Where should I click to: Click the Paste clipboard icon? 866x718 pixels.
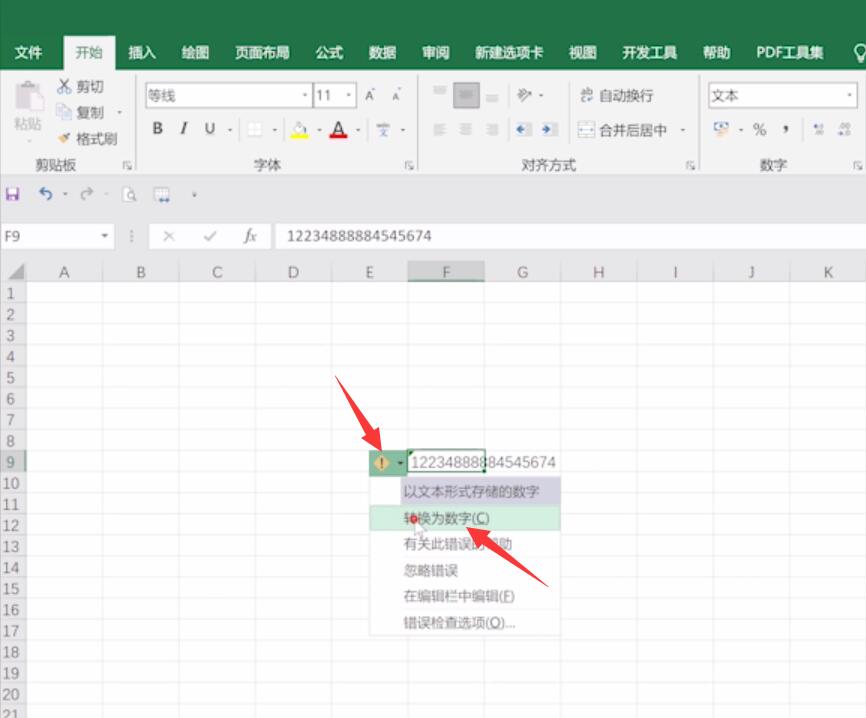coord(28,97)
